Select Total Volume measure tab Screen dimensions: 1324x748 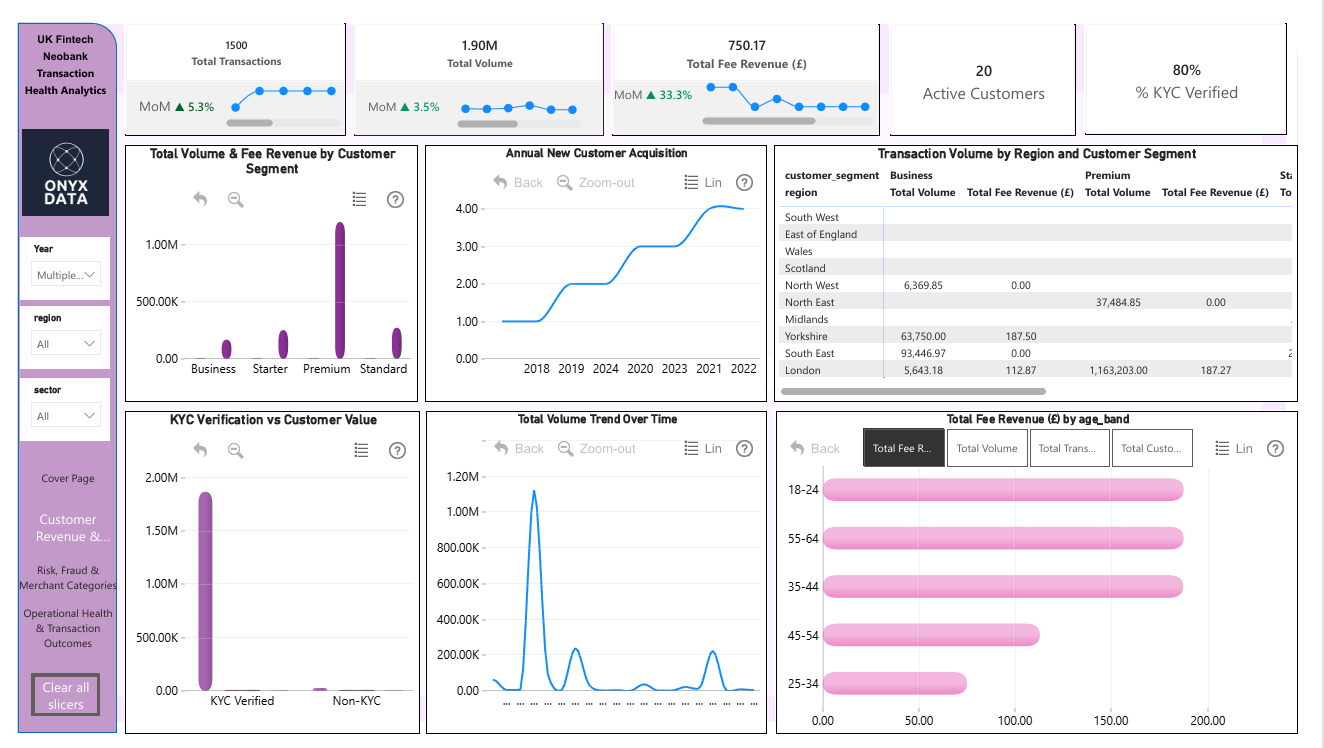pyautogui.click(x=987, y=448)
